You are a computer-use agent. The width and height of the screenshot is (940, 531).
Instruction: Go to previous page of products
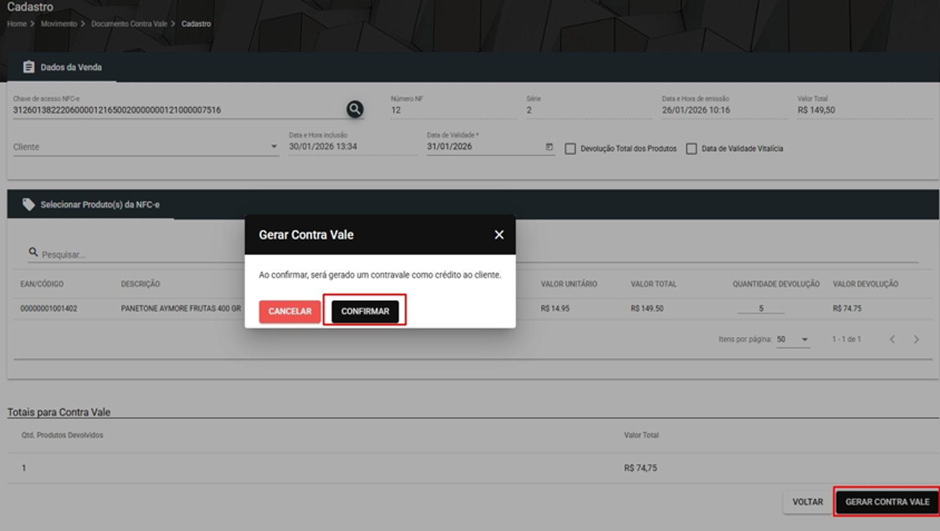[x=892, y=339]
